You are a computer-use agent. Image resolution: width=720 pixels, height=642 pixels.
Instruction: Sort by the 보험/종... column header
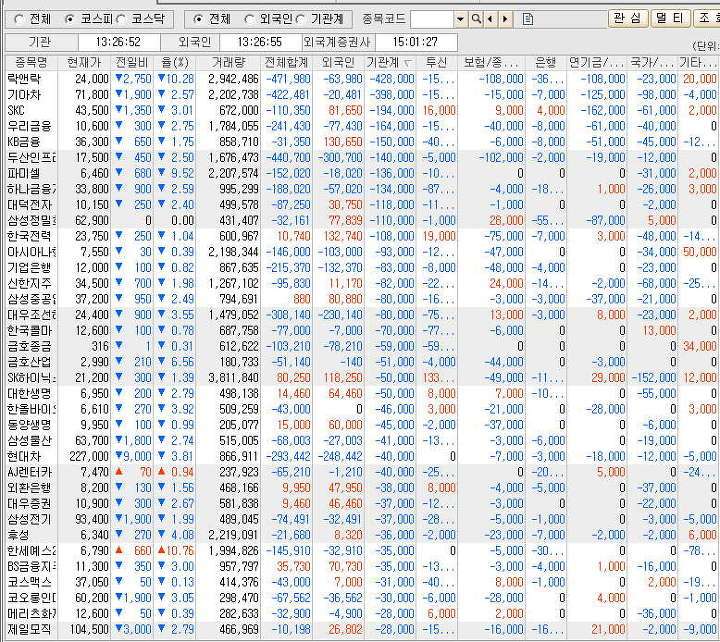tap(491, 62)
